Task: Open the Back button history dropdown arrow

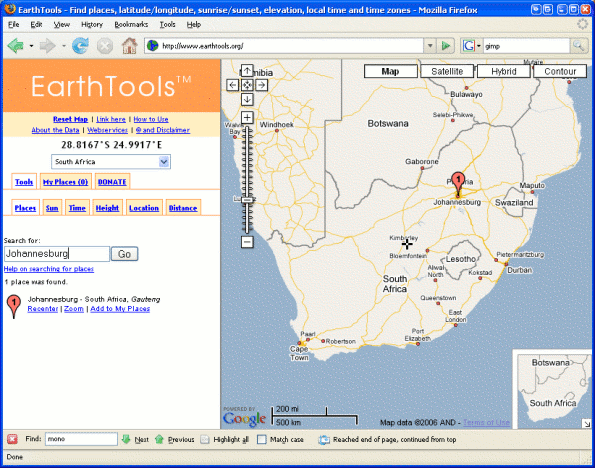Action: (31, 46)
